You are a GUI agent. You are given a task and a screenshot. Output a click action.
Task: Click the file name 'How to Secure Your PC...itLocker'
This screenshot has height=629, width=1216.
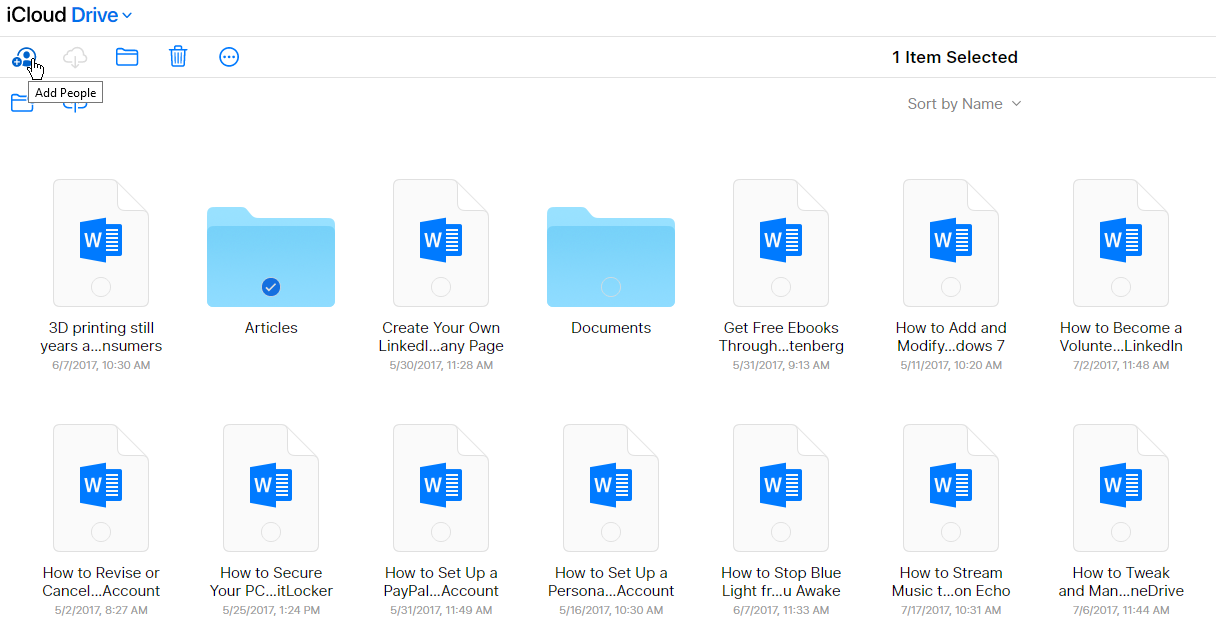point(271,582)
